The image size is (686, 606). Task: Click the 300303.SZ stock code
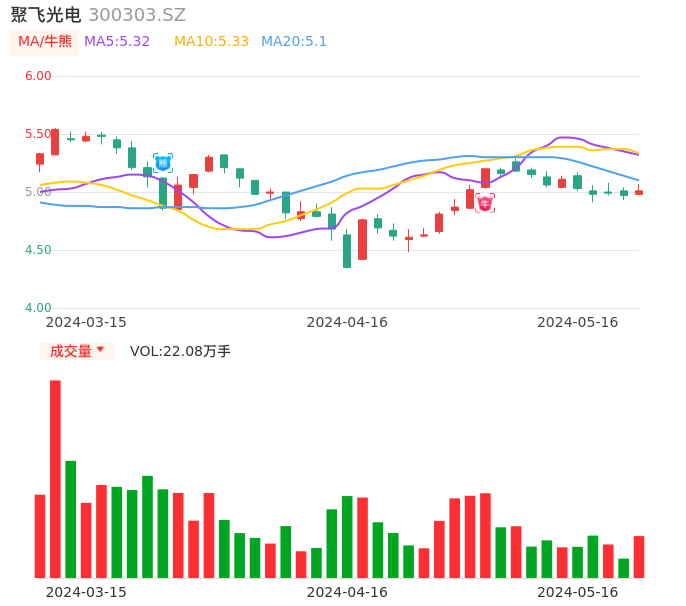(137, 15)
